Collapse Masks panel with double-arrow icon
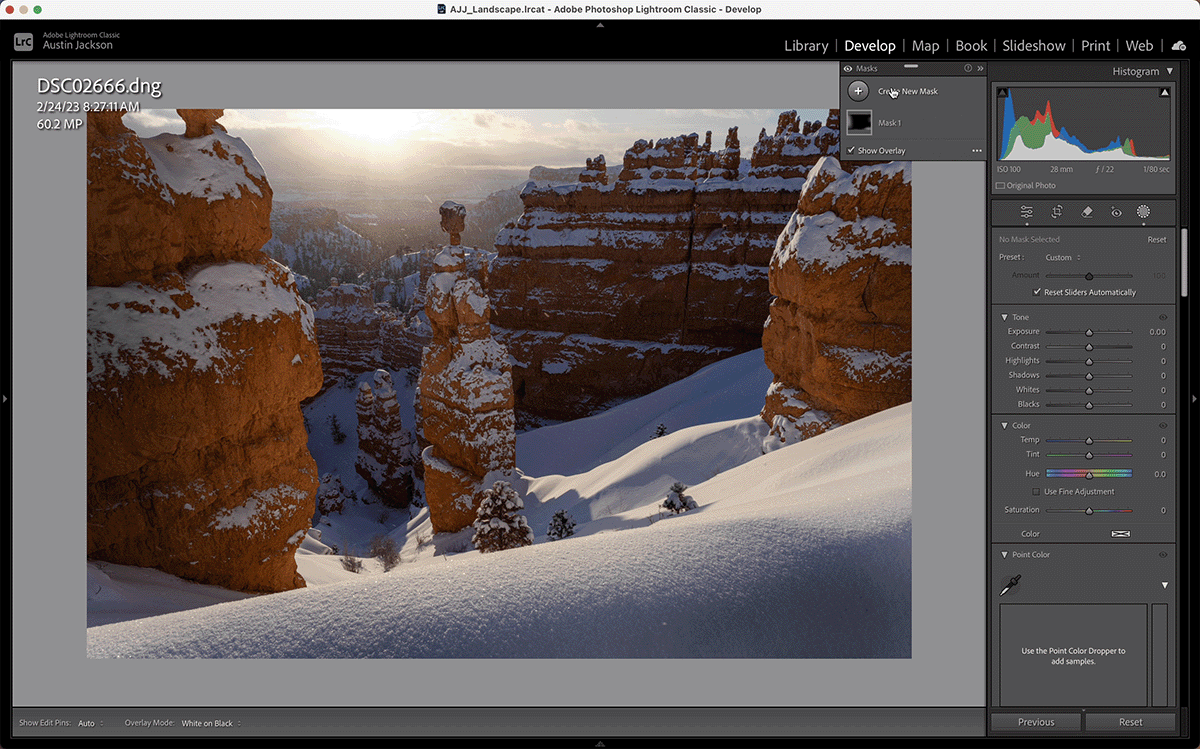 coord(980,68)
